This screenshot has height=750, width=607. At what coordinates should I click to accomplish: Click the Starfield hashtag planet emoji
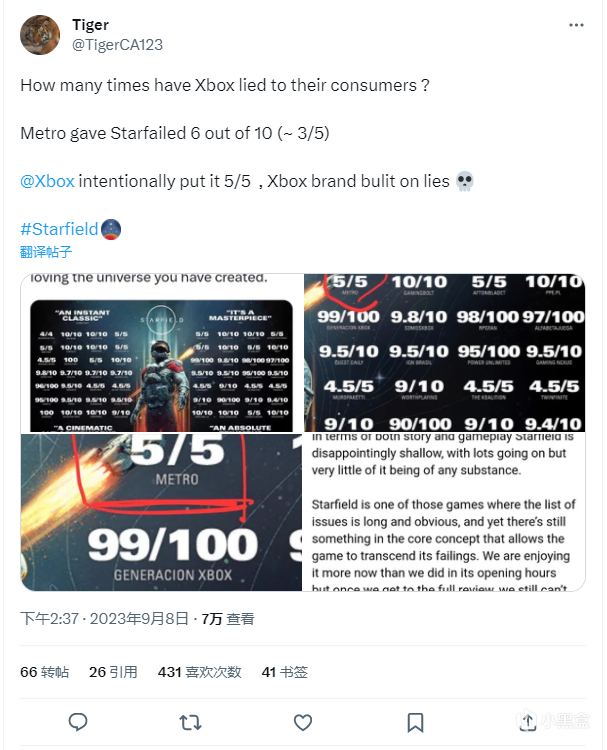pos(111,230)
